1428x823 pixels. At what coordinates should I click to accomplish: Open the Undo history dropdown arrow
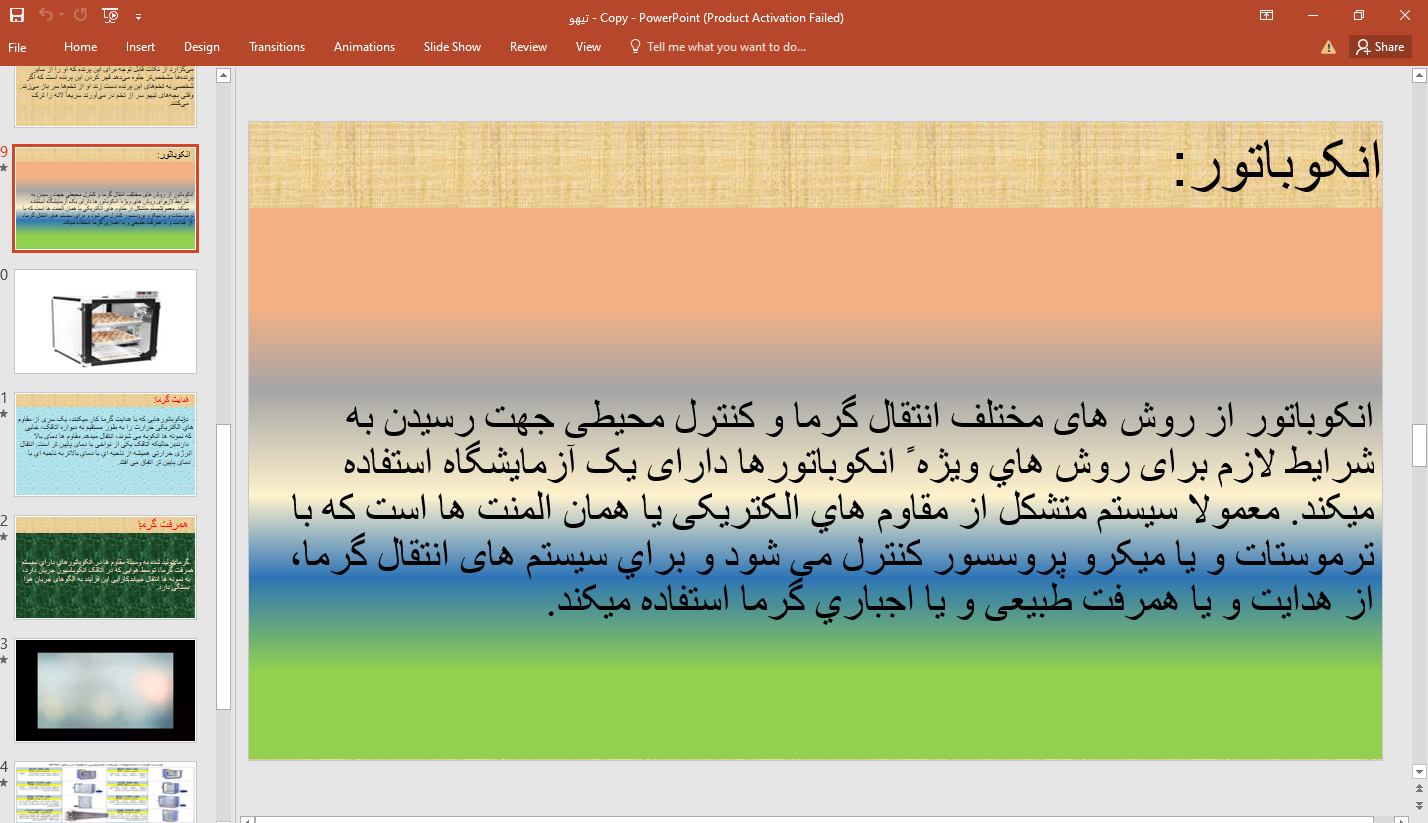click(x=62, y=16)
